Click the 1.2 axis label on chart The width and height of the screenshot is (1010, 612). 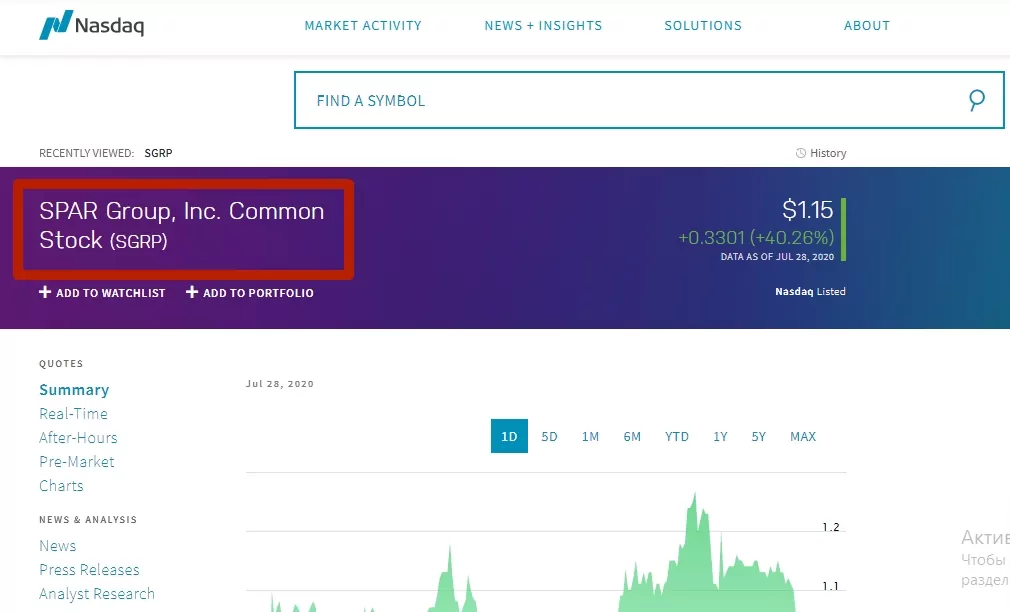831,527
